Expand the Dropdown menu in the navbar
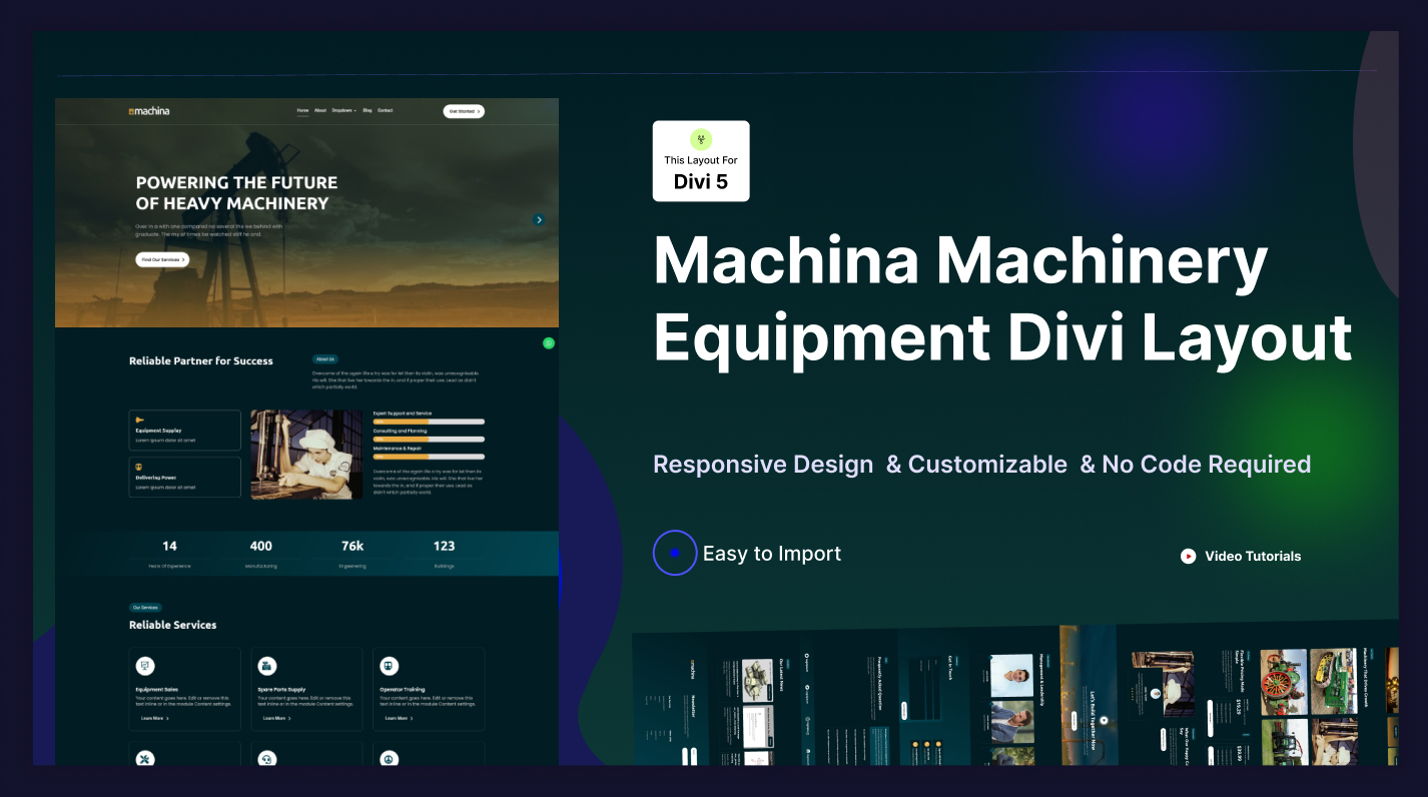The width and height of the screenshot is (1428, 797). coord(344,111)
